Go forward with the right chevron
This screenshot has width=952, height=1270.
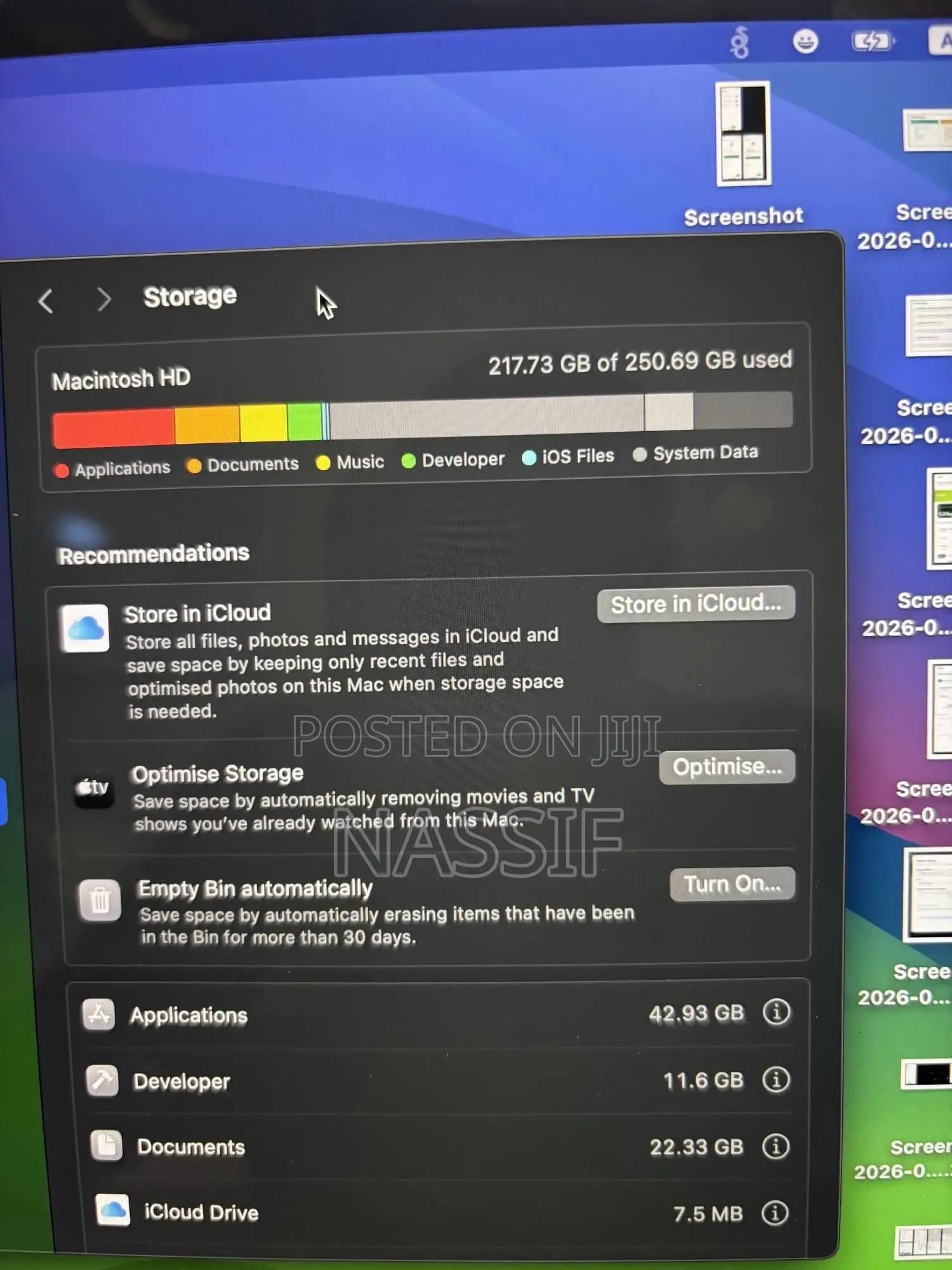point(104,298)
